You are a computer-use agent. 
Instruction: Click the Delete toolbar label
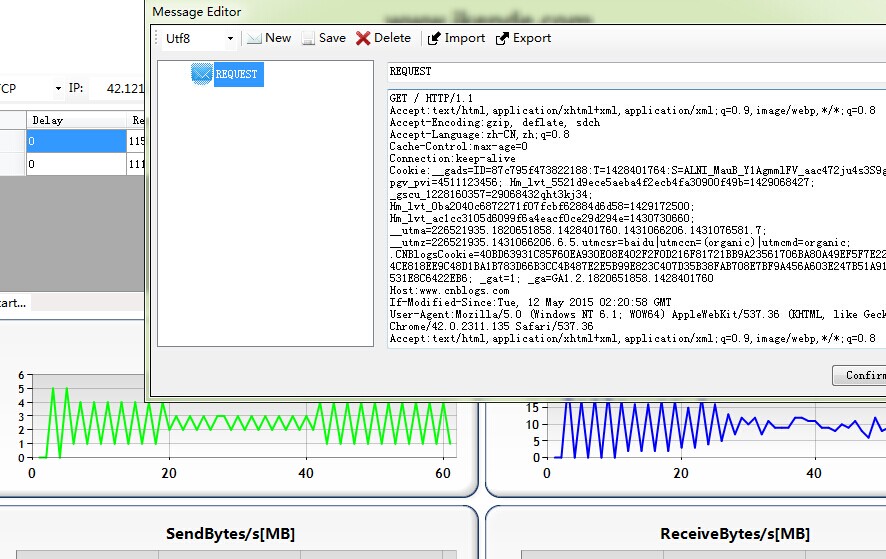pyautogui.click(x=392, y=38)
